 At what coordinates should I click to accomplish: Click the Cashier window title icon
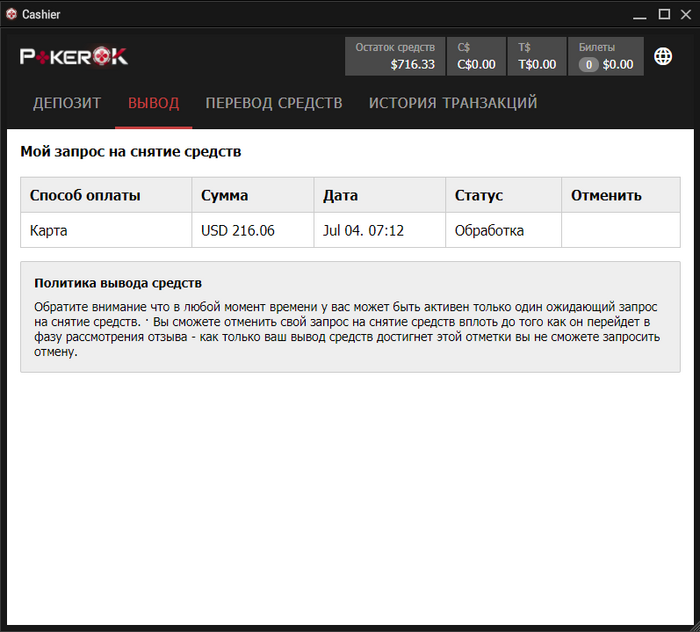11,14
